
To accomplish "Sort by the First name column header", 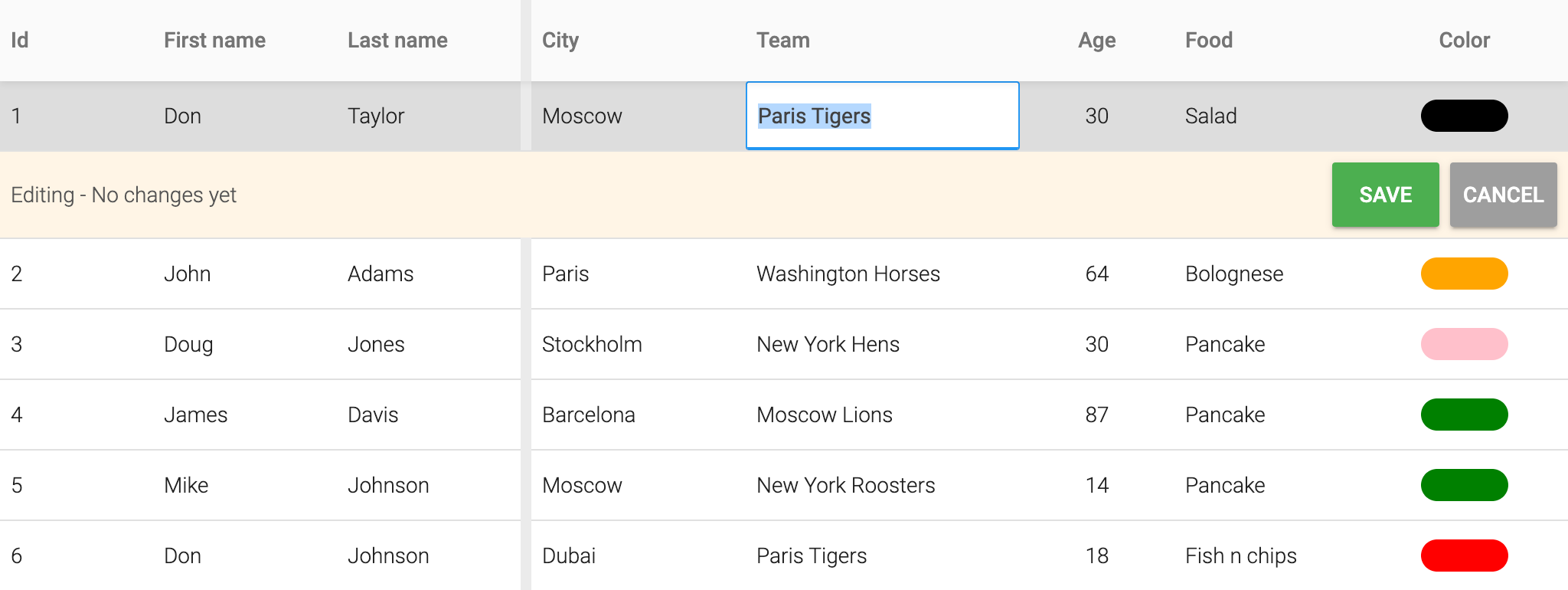I will tap(214, 40).
